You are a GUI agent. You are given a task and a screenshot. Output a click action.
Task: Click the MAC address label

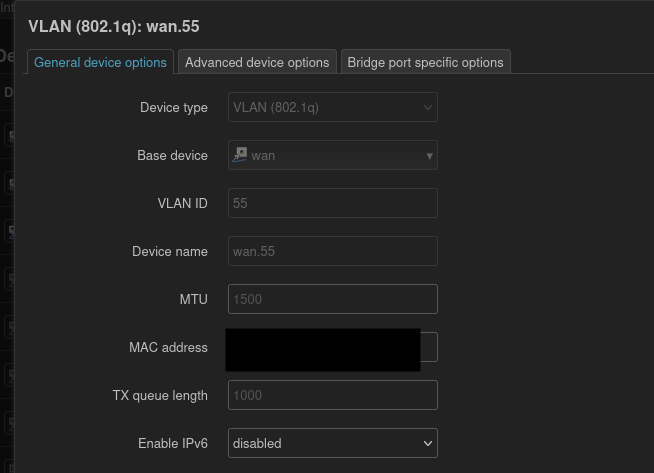[168, 347]
